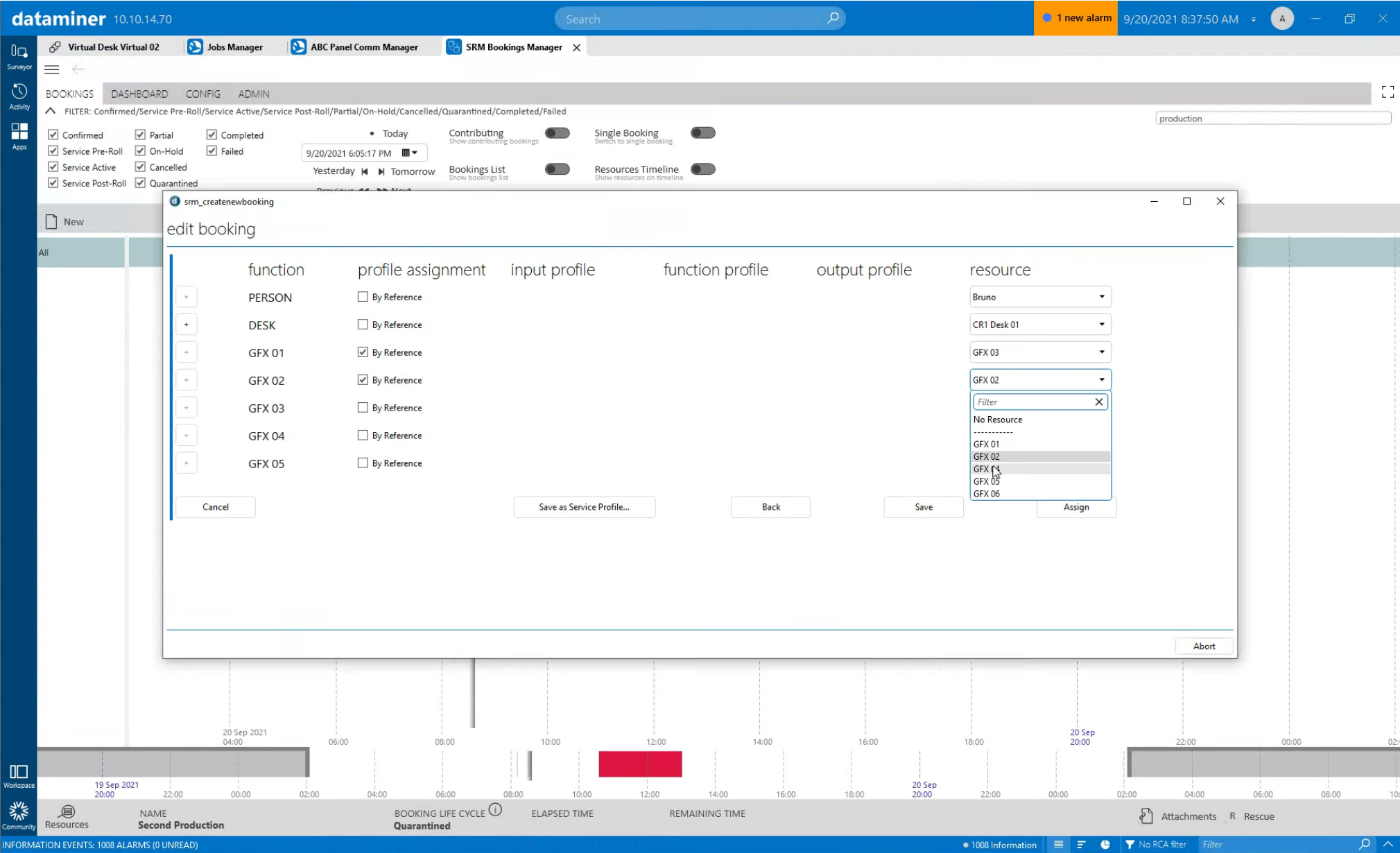Click the search magnifier icon
1400x853 pixels.
pyautogui.click(x=833, y=18)
